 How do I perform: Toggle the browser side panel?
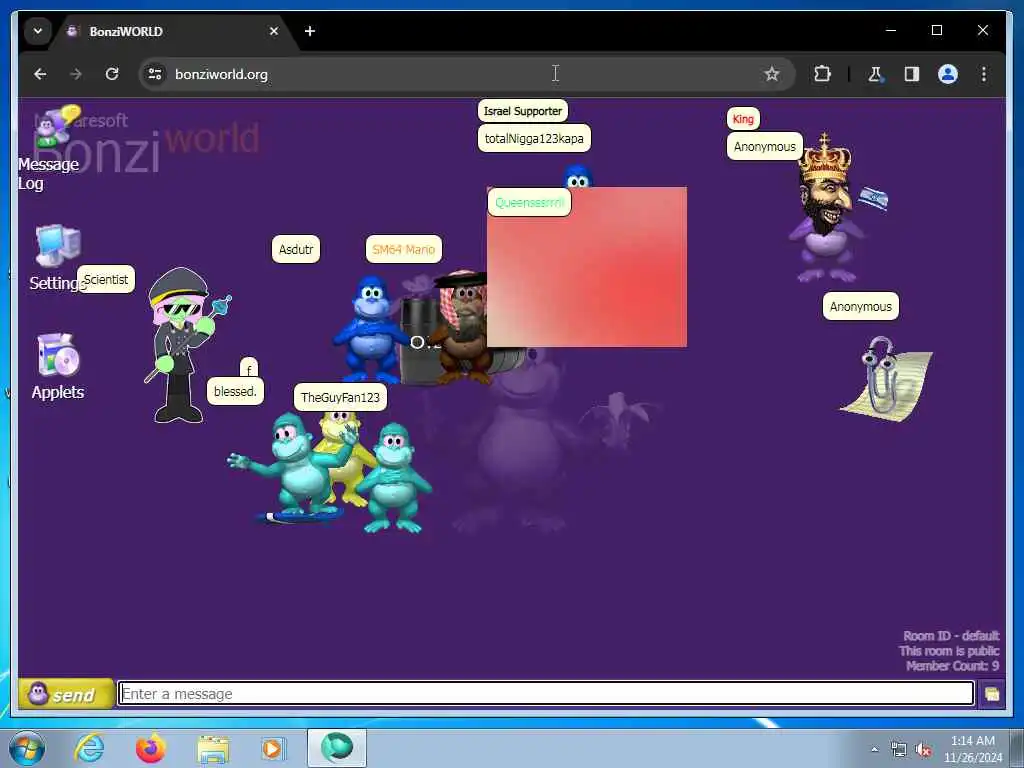912,74
